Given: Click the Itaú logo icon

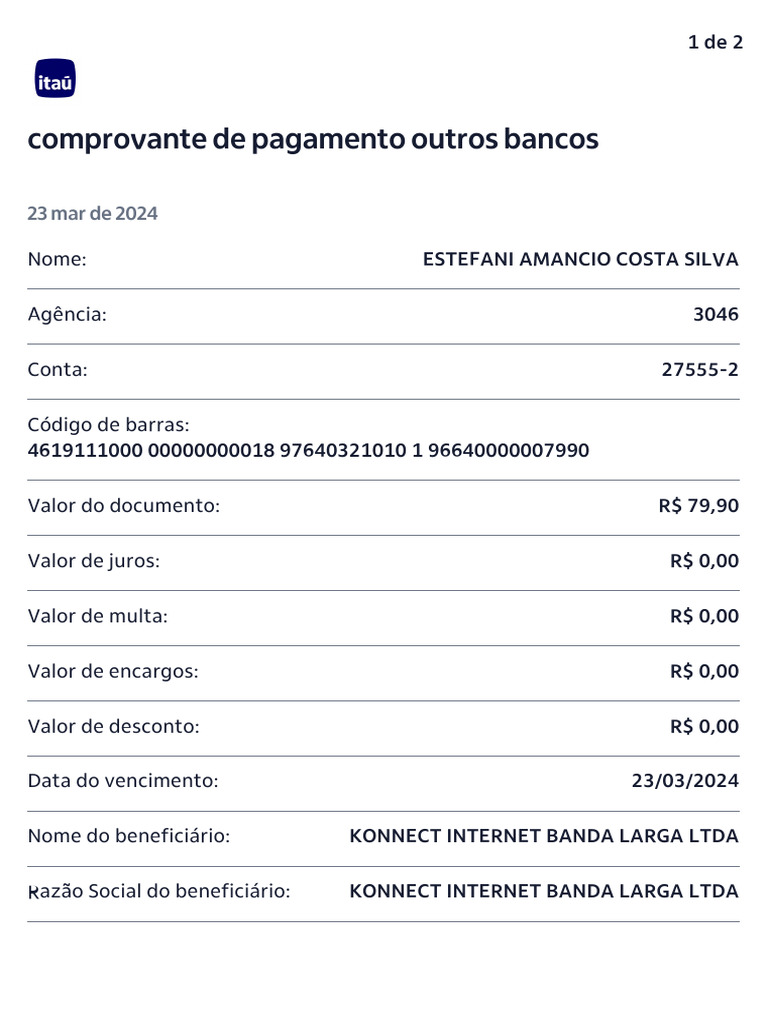Looking at the screenshot, I should pyautogui.click(x=55, y=79).
